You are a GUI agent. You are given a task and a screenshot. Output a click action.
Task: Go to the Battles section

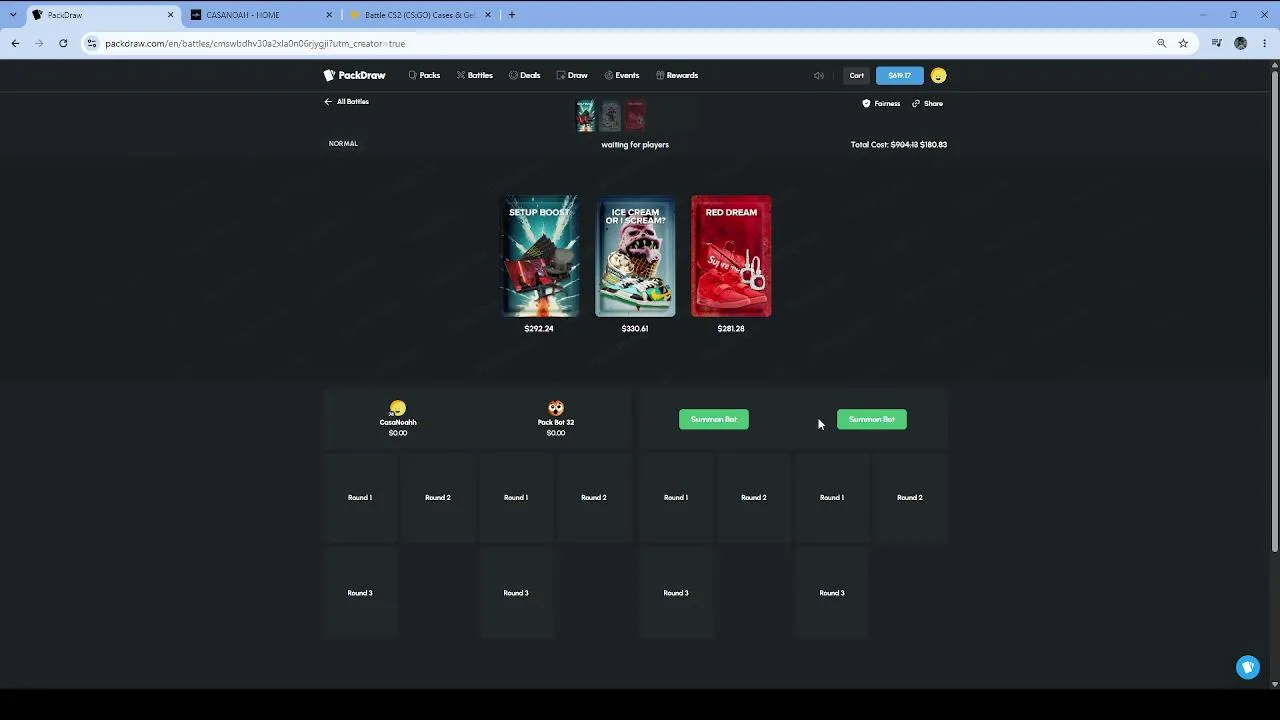click(474, 75)
